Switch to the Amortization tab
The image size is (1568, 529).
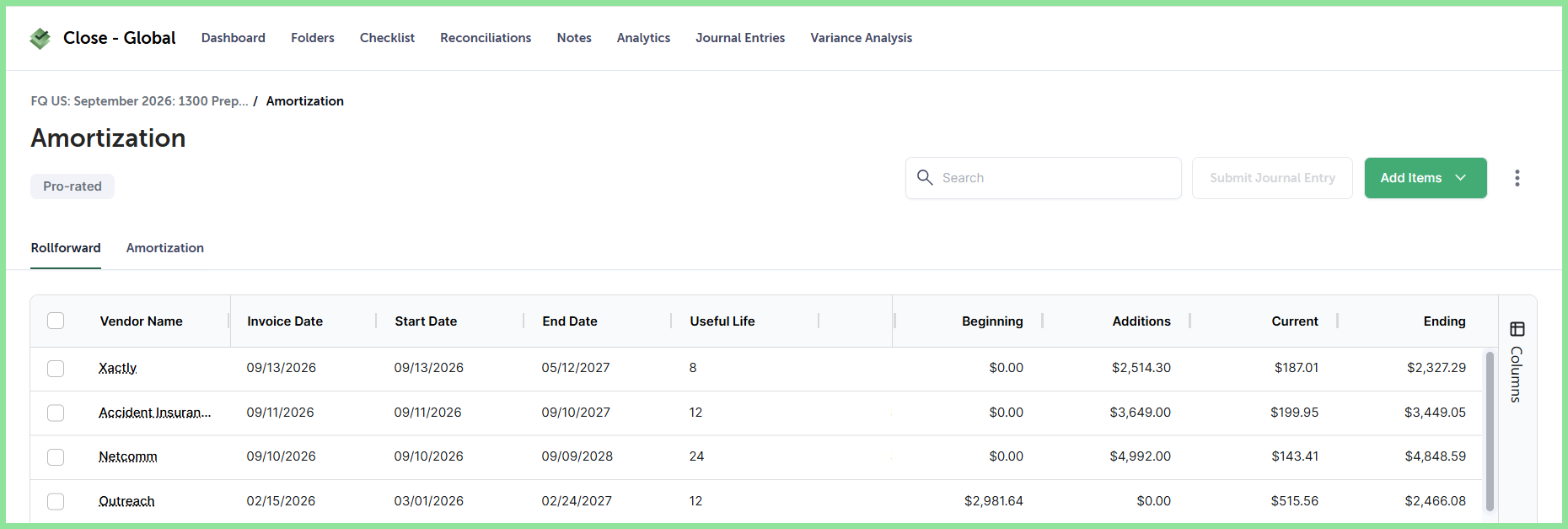[x=165, y=248]
